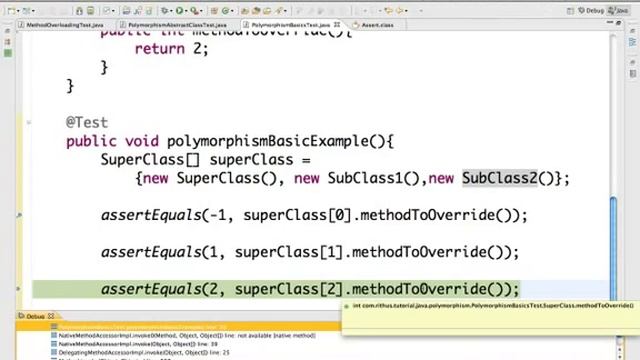Click the editor vertical scrollbar thumb

[613, 249]
